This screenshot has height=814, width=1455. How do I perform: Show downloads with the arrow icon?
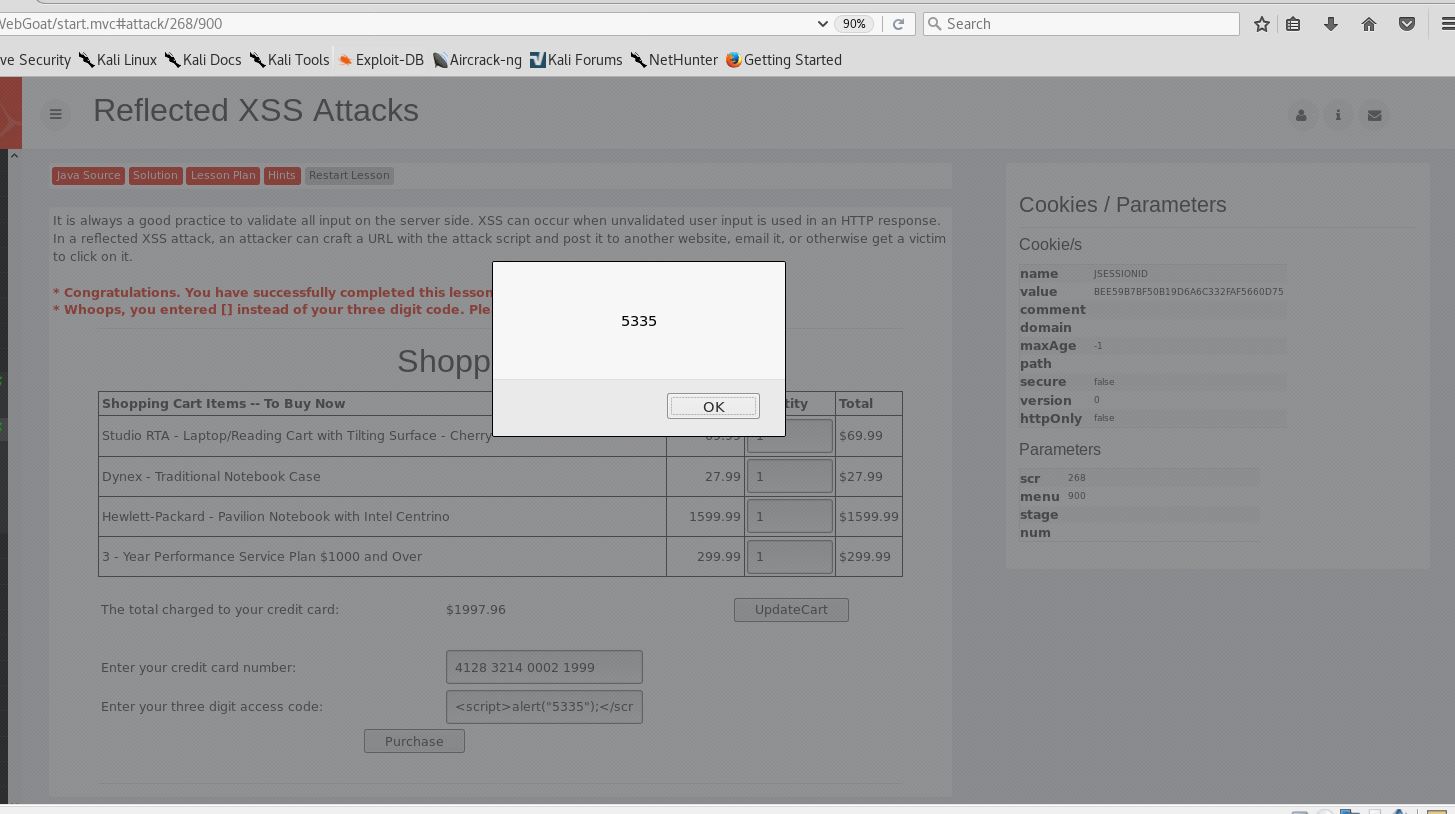pos(1331,24)
